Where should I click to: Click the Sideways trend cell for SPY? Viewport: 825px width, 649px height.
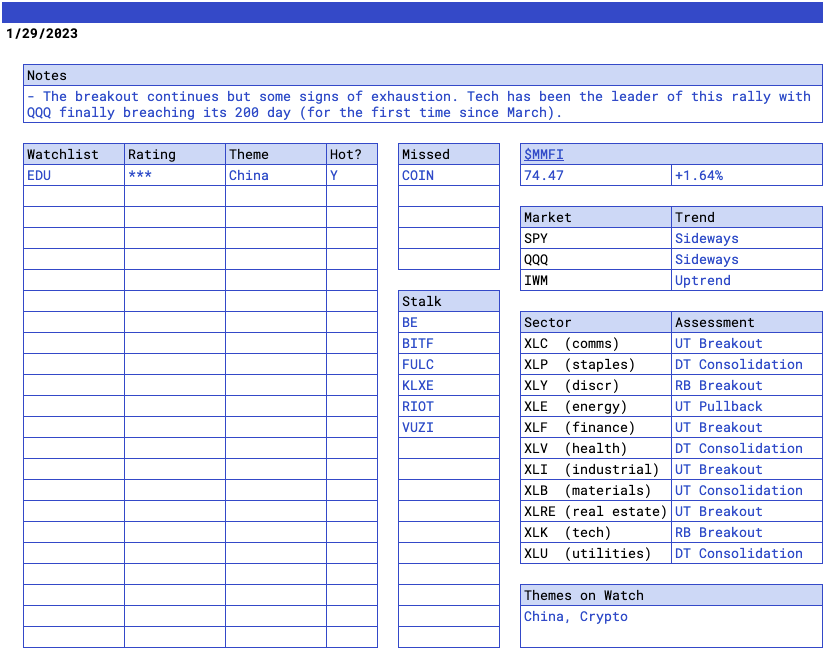(x=747, y=238)
